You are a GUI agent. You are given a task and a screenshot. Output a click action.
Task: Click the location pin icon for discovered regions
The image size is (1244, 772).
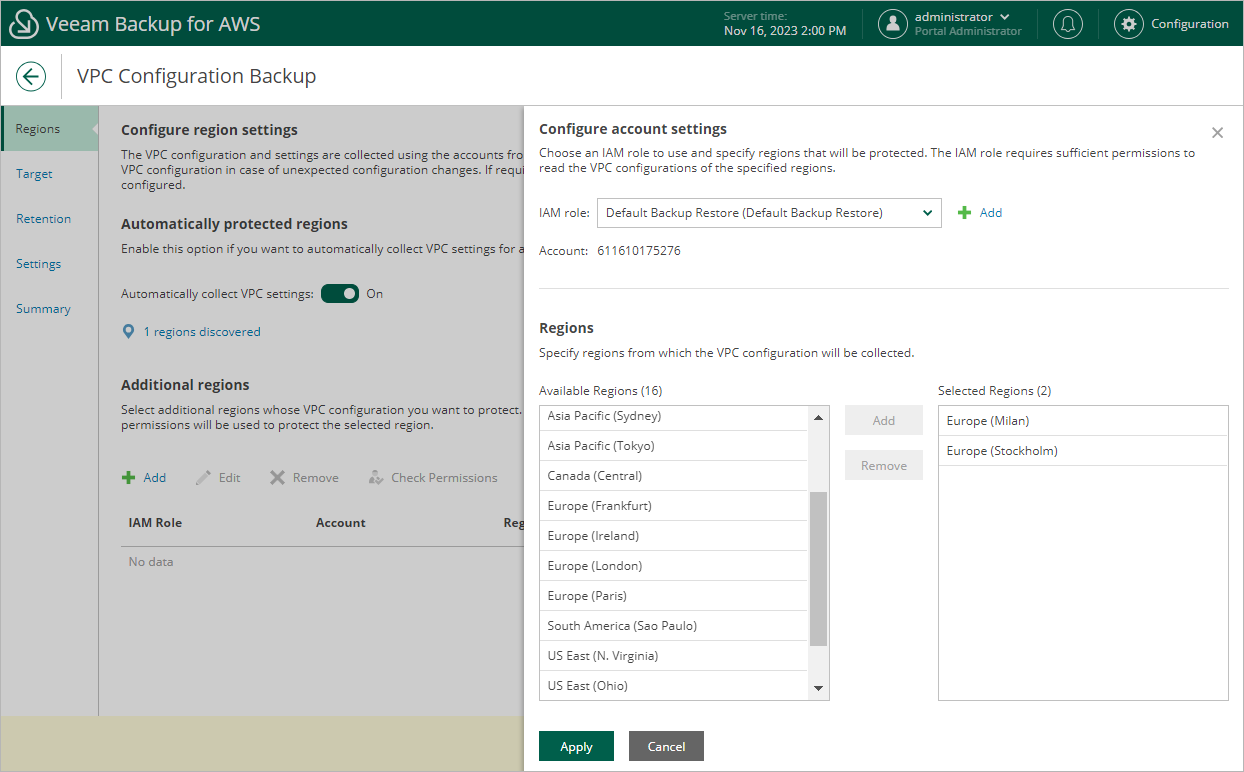coord(128,332)
